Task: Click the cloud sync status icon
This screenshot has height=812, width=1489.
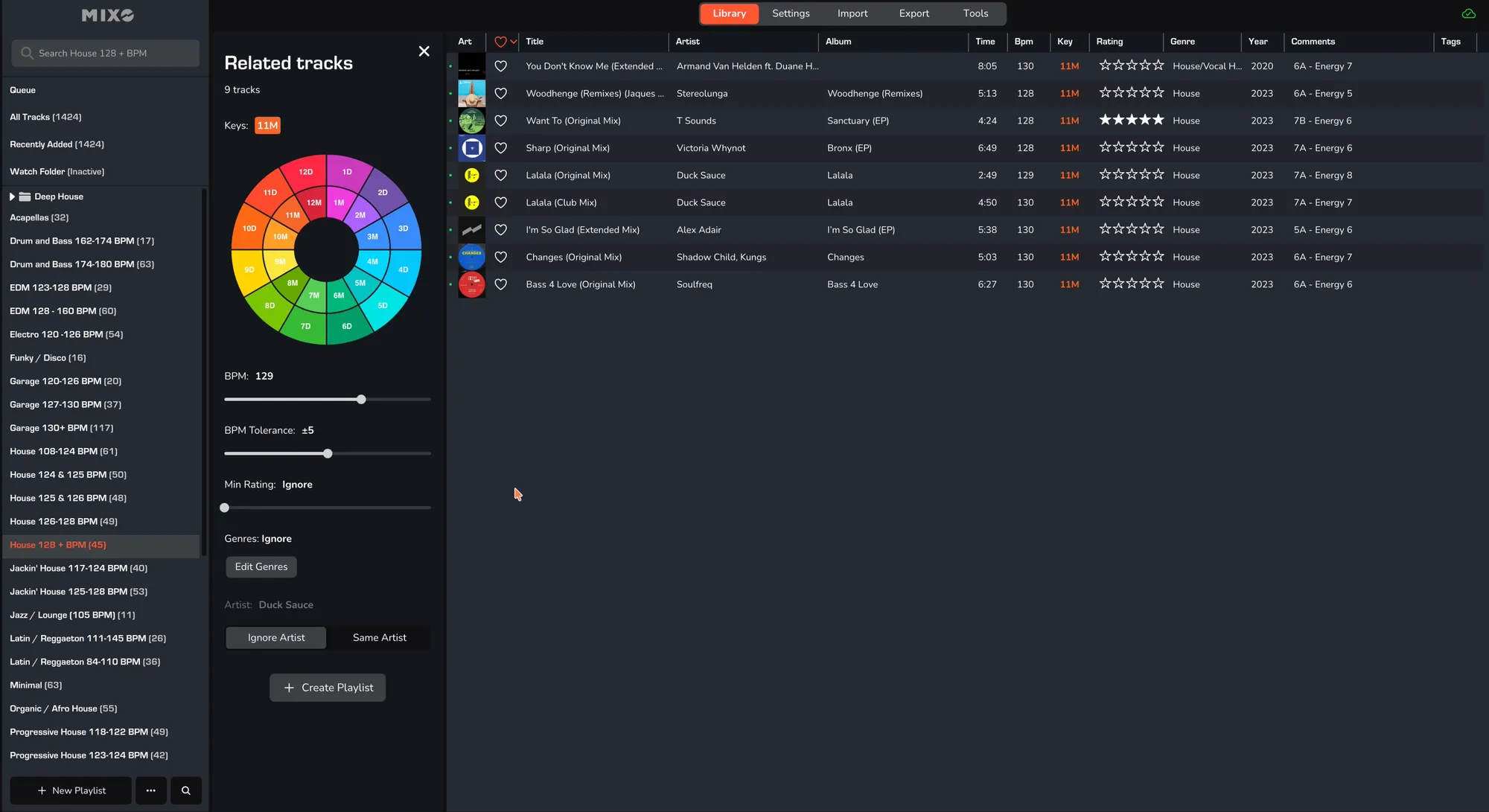Action: pyautogui.click(x=1468, y=13)
